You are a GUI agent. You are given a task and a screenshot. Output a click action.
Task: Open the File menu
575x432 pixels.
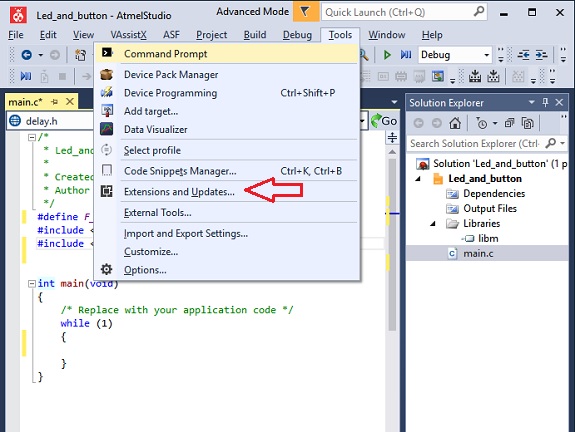click(16, 35)
